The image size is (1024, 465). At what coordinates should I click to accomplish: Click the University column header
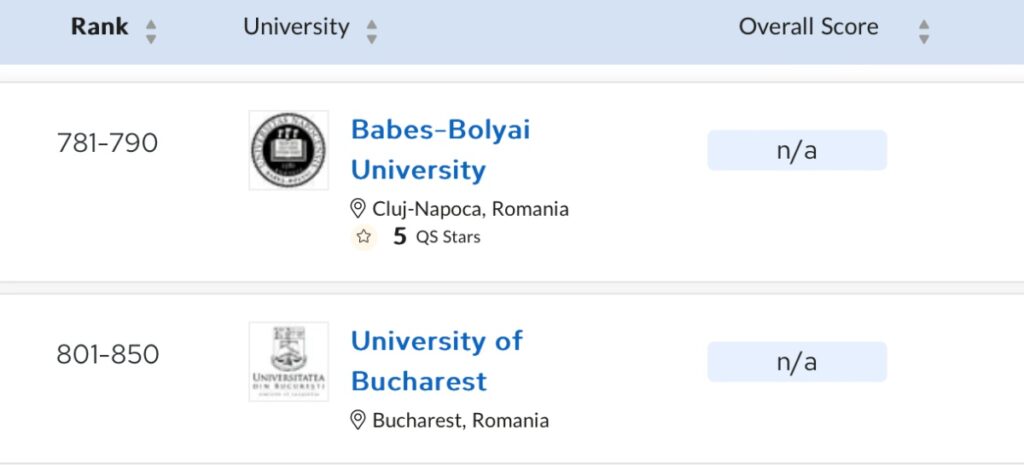pos(296,27)
